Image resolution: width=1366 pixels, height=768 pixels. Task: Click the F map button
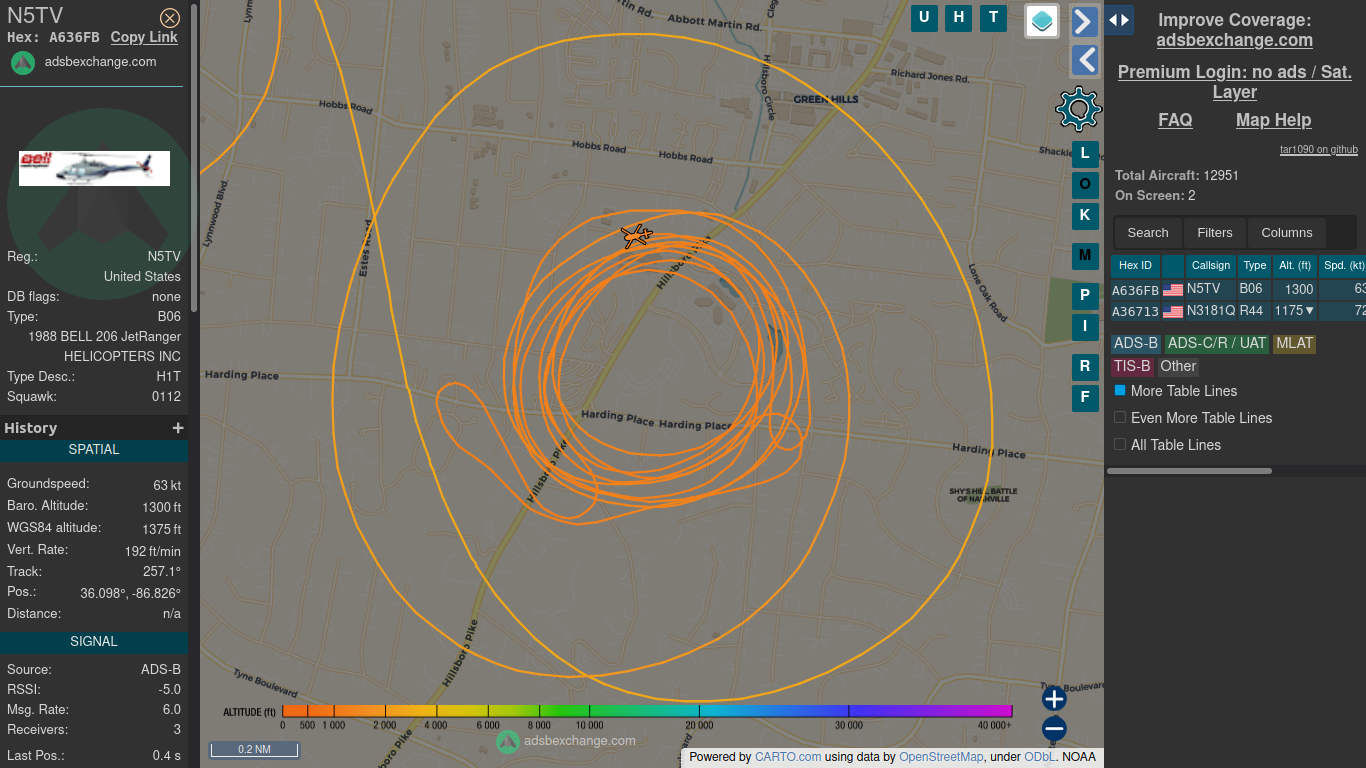(x=1085, y=398)
